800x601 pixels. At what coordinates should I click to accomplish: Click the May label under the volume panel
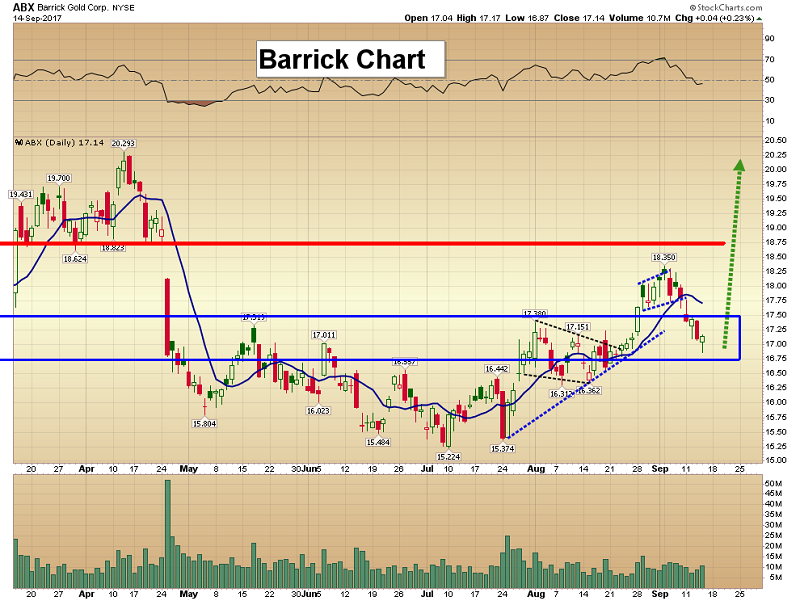(189, 594)
